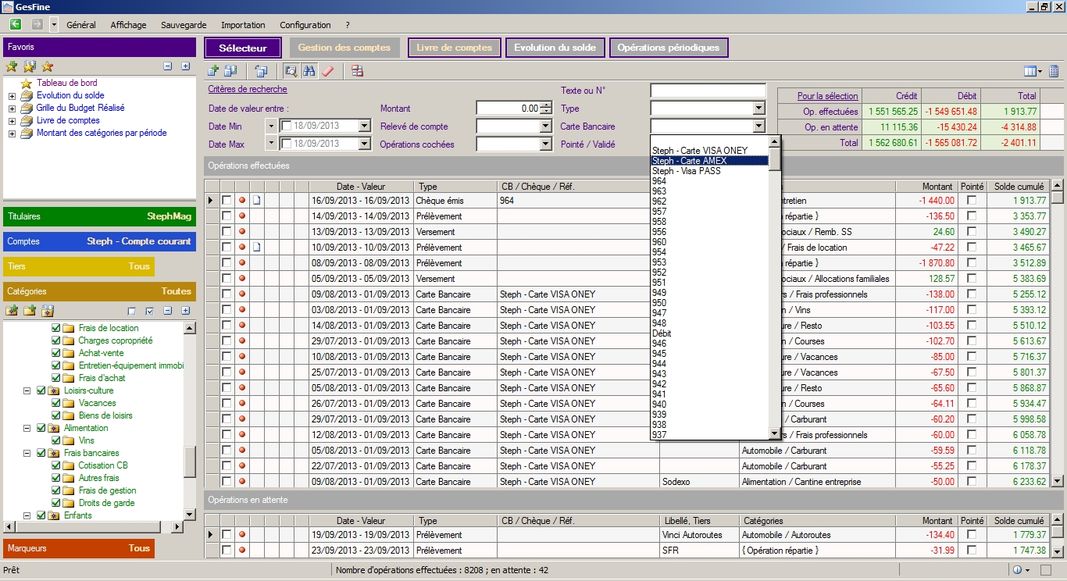Screen dimensions: 1067x581
Task: Uncheck the Vacances category checkbox
Action: pos(56,403)
